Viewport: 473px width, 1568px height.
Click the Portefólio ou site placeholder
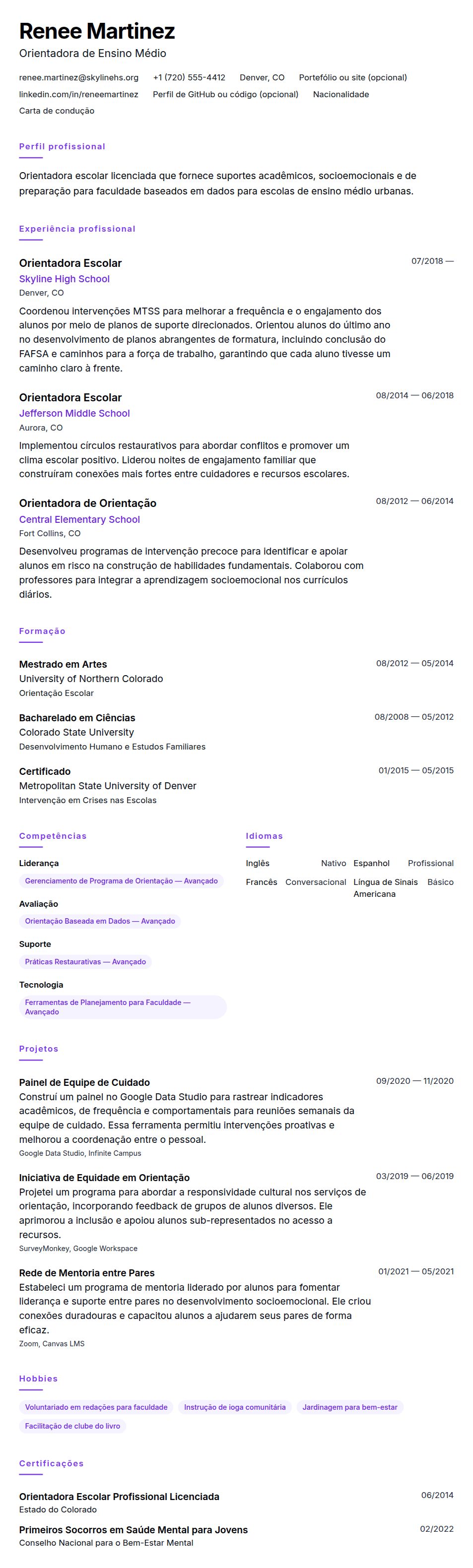pyautogui.click(x=353, y=77)
